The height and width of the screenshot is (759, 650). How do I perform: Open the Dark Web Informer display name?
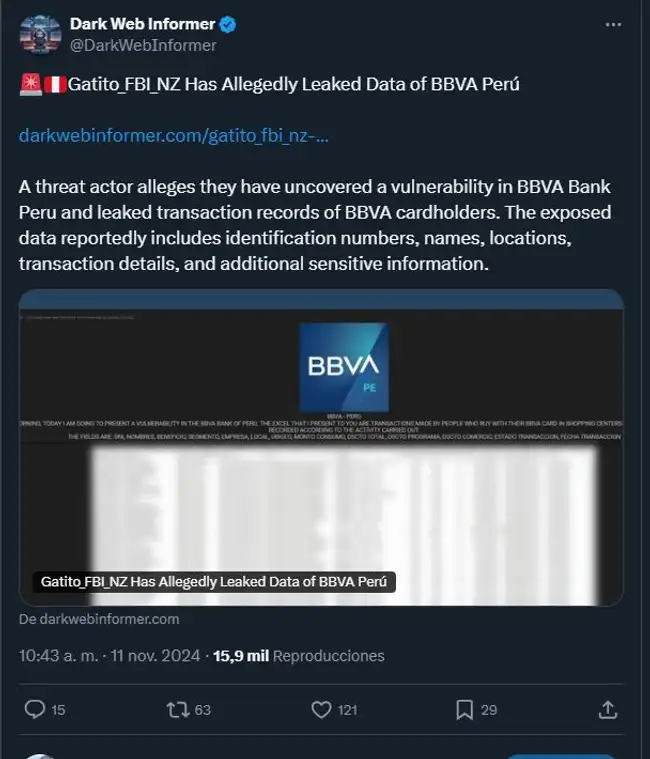[x=142, y=24]
